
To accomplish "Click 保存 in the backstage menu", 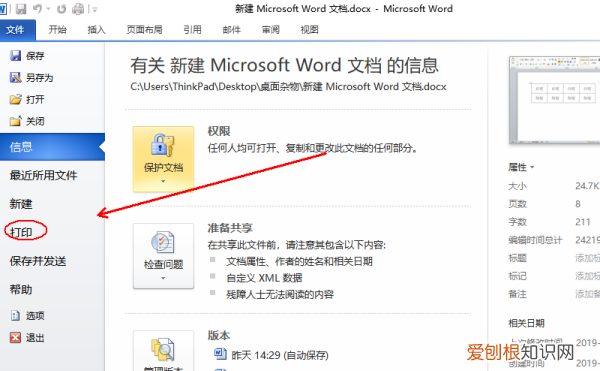I will point(27,56).
